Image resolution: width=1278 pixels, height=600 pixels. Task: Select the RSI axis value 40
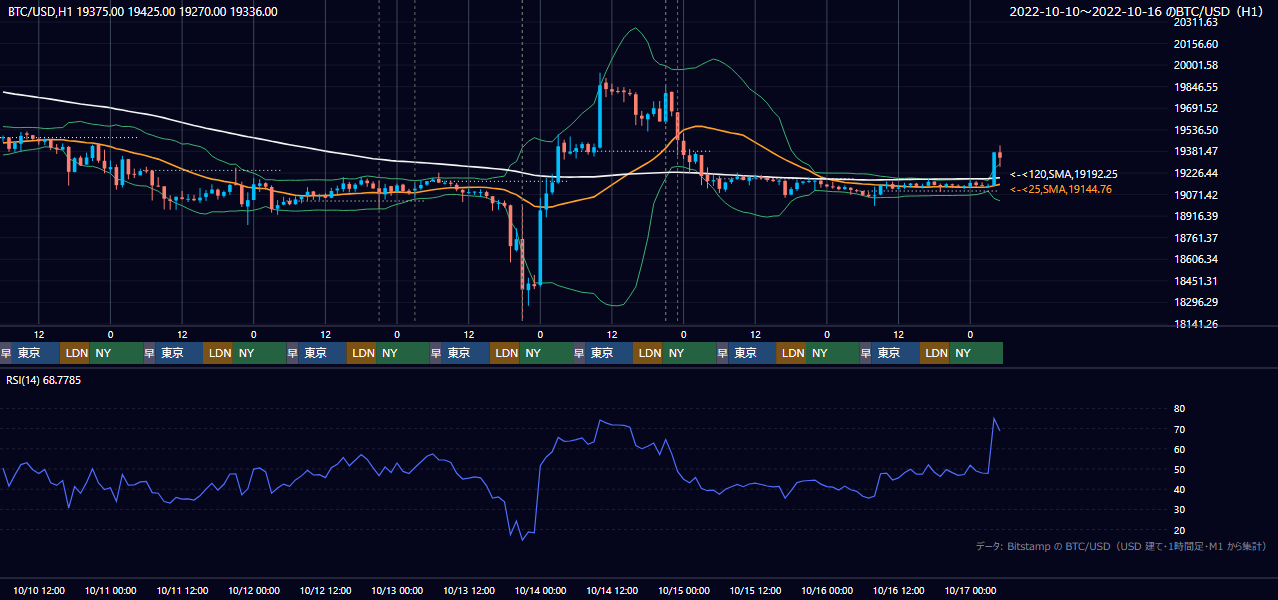pyautogui.click(x=1179, y=489)
